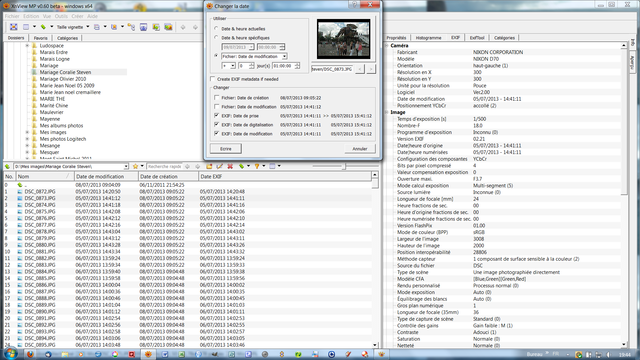Check 'Fichier: Date de création' checkbox
This screenshot has height=360, width=640.
(217, 98)
